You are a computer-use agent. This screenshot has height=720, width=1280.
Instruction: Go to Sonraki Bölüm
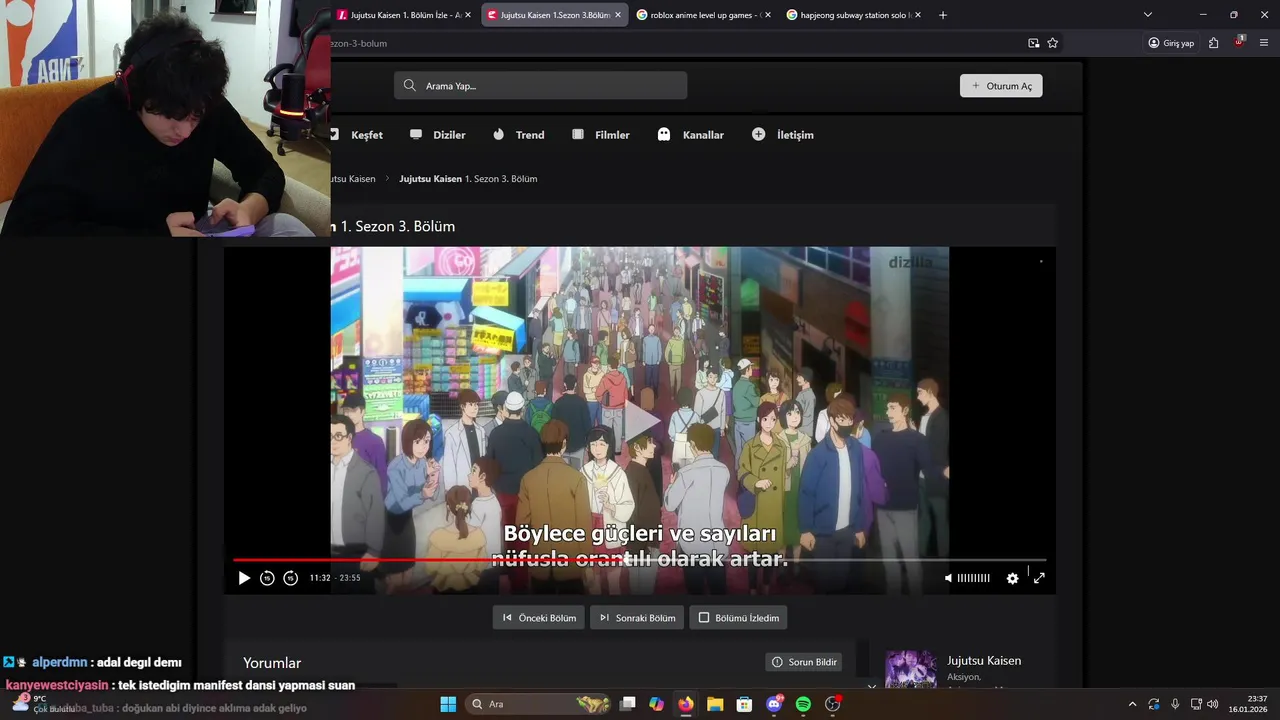tap(637, 618)
